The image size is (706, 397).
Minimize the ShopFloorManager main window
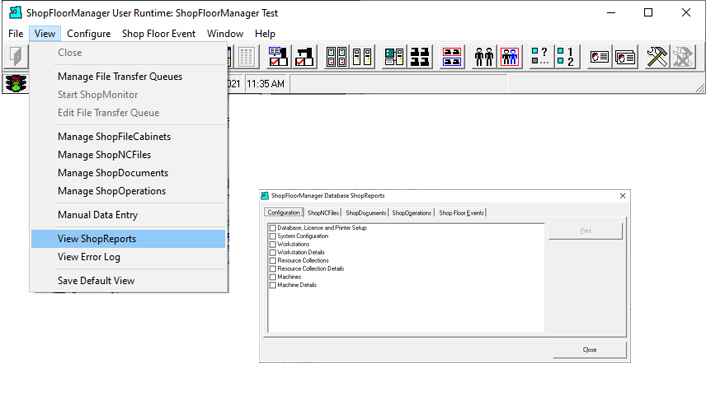click(x=611, y=13)
